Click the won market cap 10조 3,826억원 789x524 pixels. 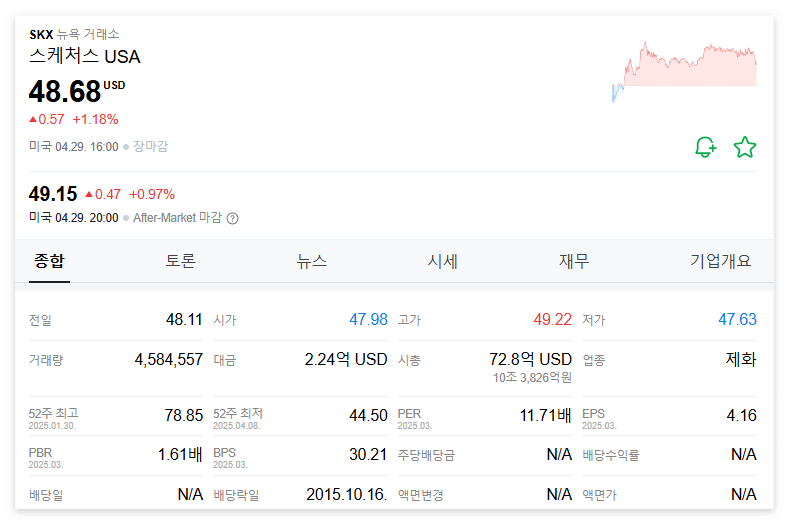[532, 378]
